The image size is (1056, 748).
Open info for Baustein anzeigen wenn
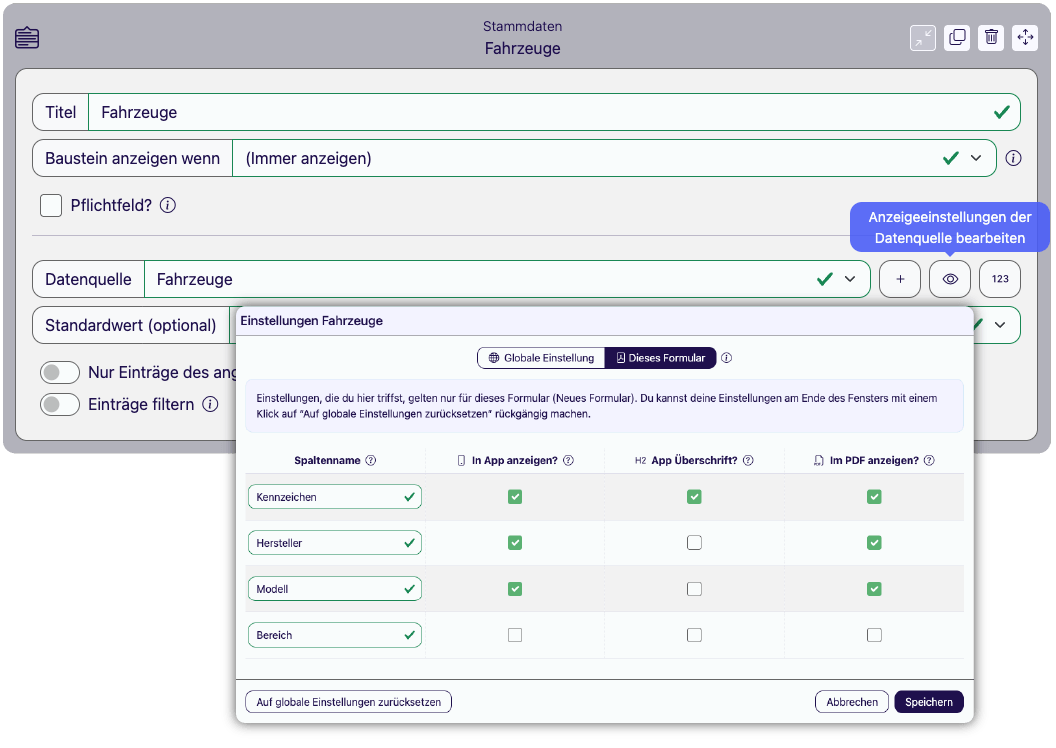1013,158
